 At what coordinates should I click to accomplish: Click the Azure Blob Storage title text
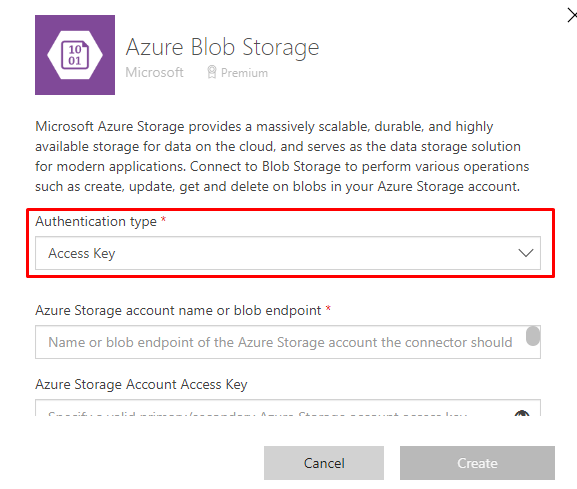click(222, 47)
